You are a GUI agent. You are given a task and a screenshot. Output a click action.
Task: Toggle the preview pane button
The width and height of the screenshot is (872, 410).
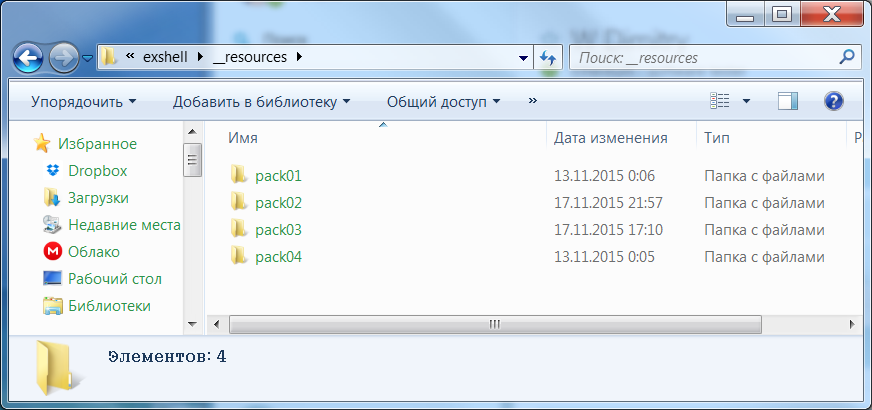[788, 101]
